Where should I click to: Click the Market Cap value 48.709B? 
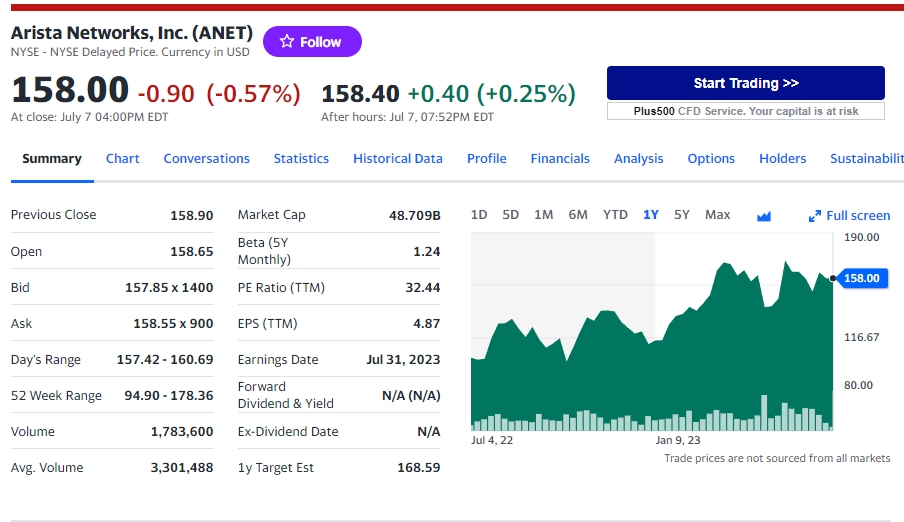point(415,215)
